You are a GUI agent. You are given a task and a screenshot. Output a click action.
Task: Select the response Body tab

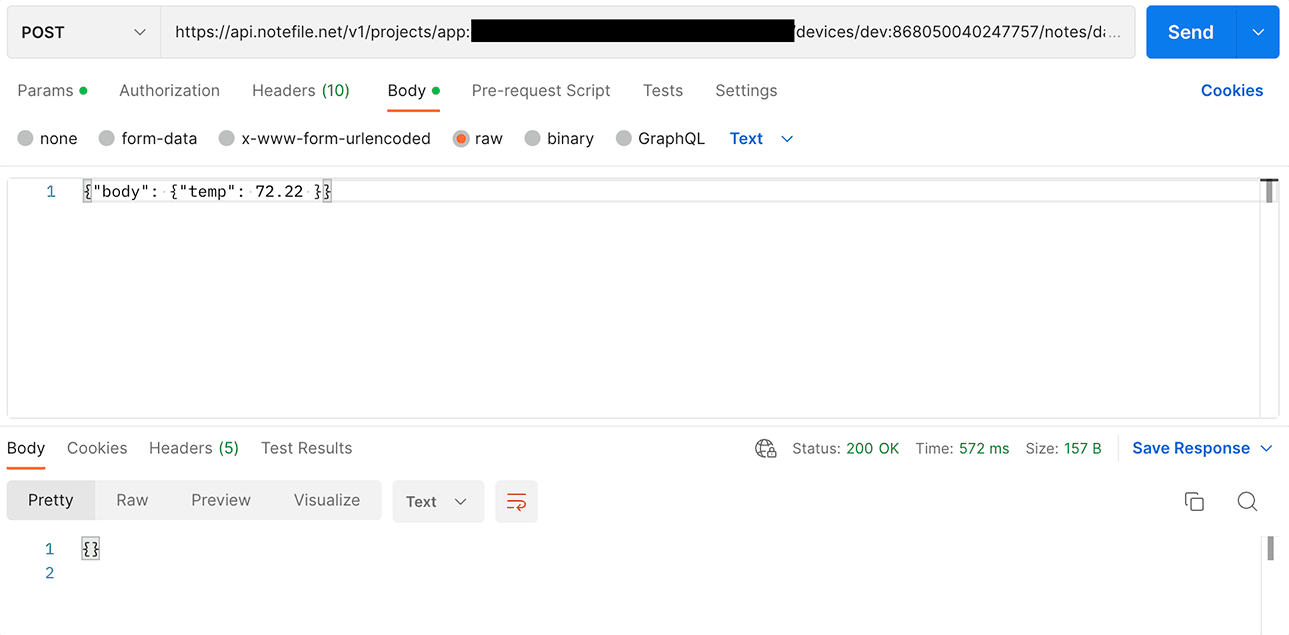pyautogui.click(x=26, y=448)
